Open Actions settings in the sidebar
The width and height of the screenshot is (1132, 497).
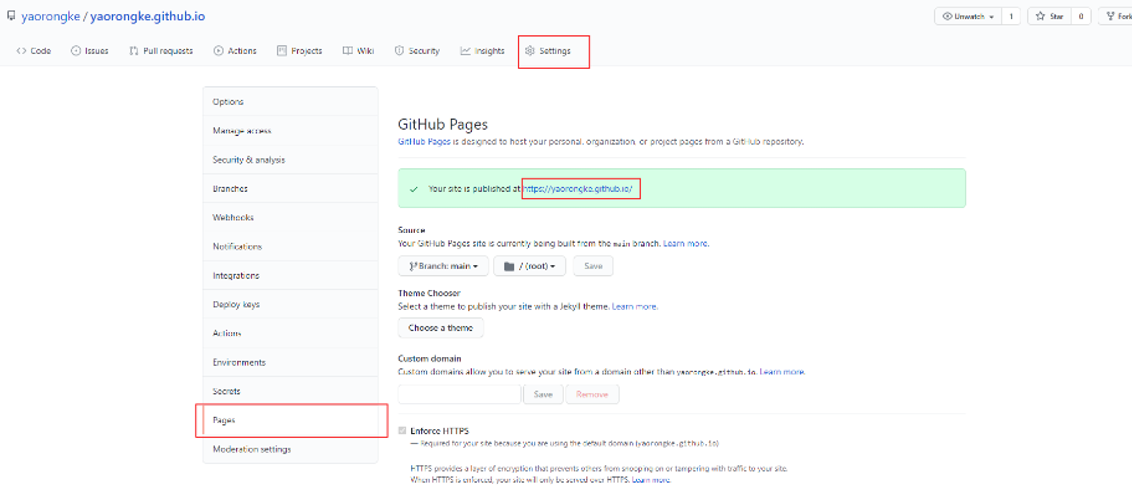point(290,333)
